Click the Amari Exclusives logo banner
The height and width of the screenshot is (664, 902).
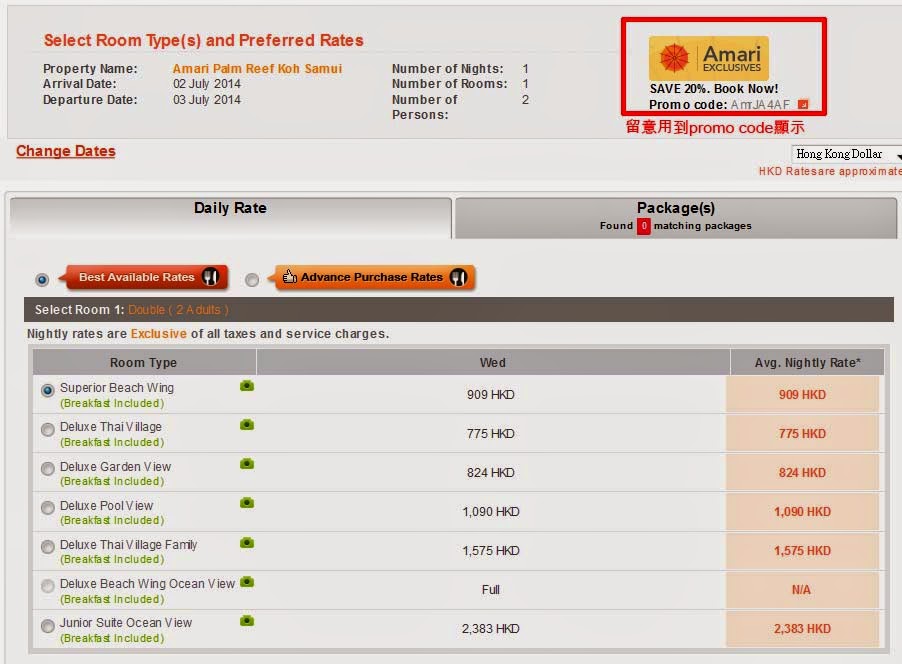click(708, 59)
